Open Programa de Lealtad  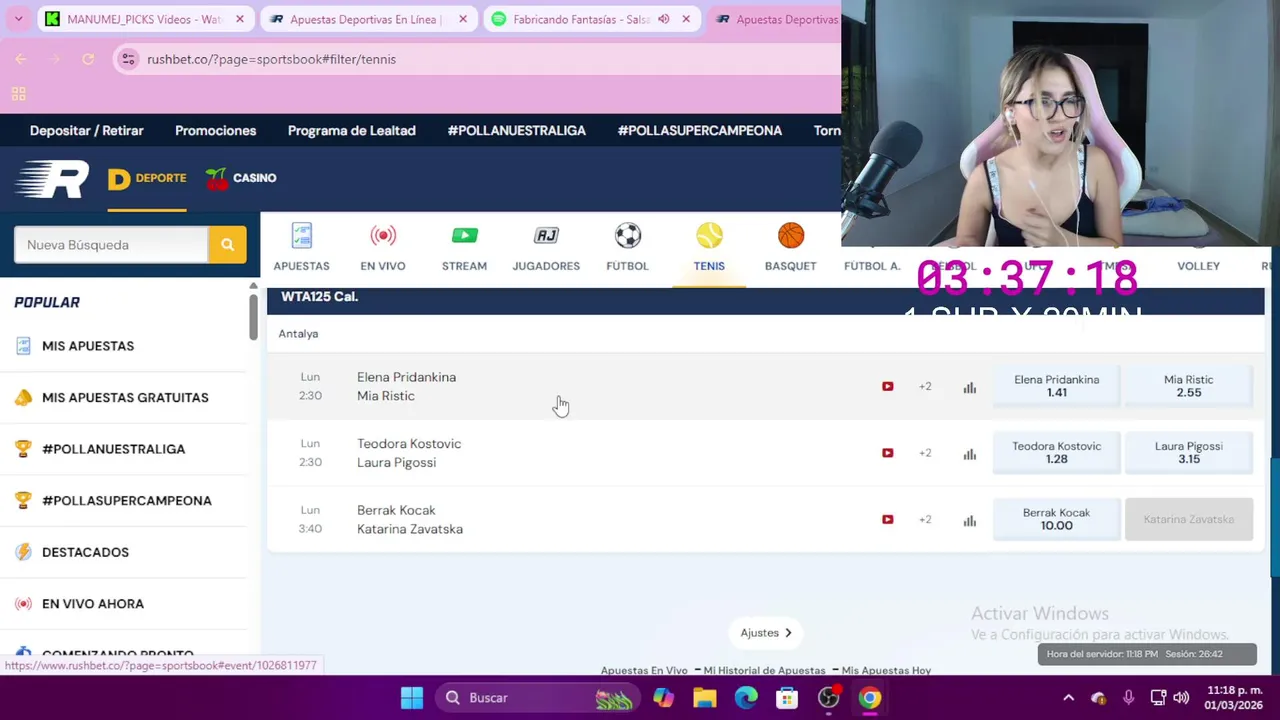point(352,131)
